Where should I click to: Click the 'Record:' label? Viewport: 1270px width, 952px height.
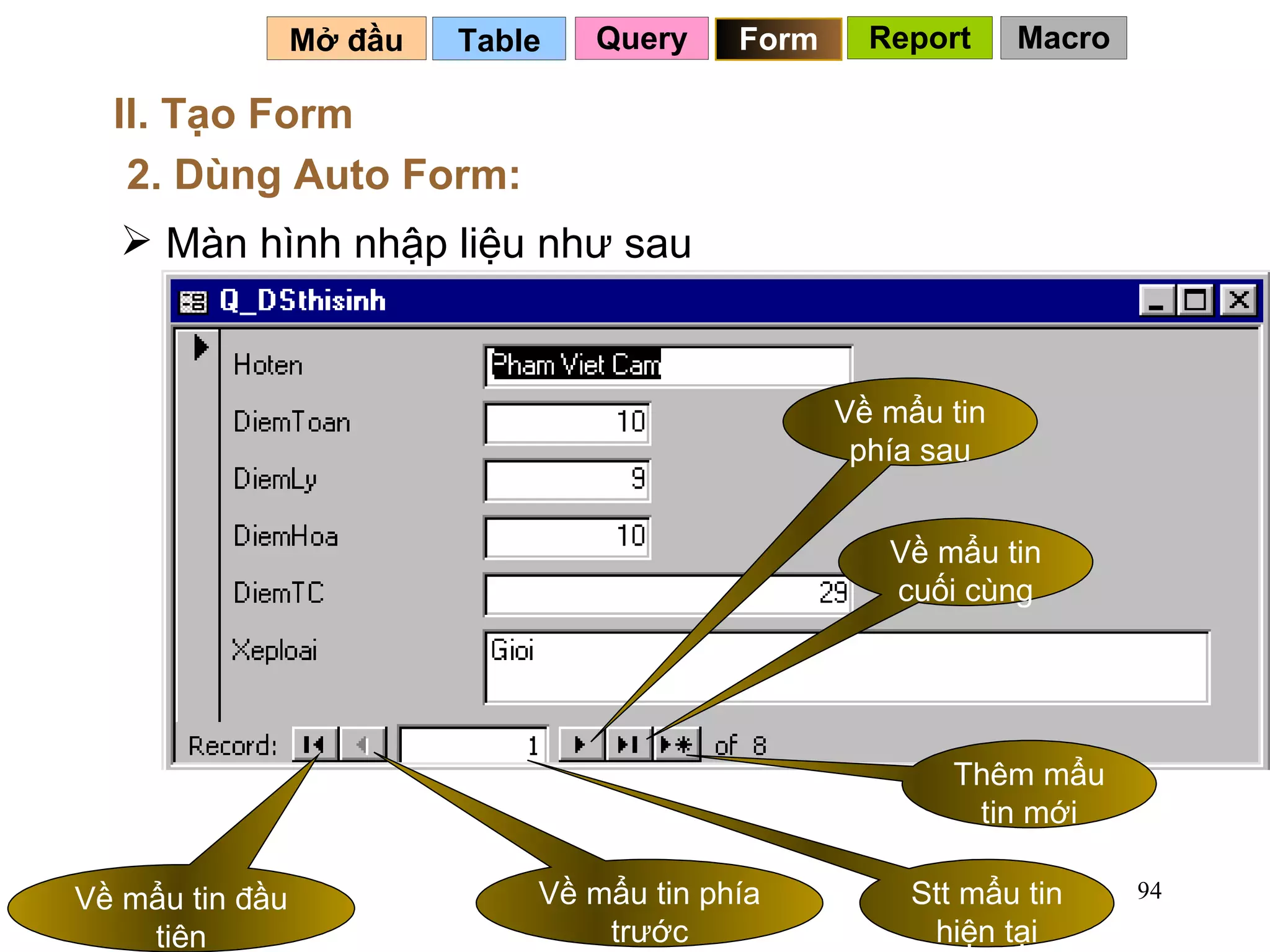pos(233,746)
